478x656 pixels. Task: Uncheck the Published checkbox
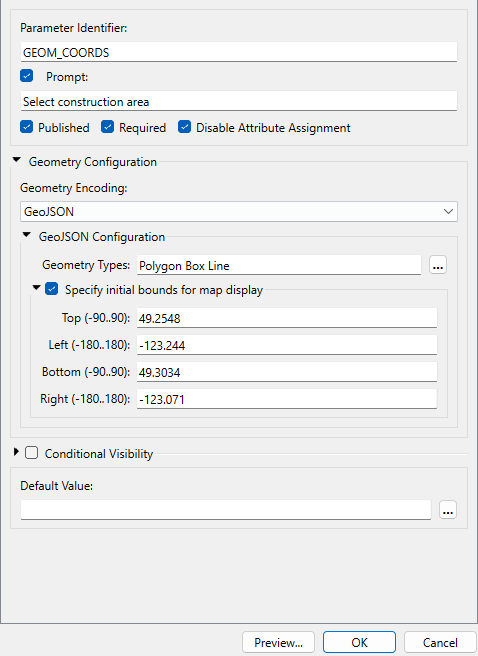(x=27, y=127)
